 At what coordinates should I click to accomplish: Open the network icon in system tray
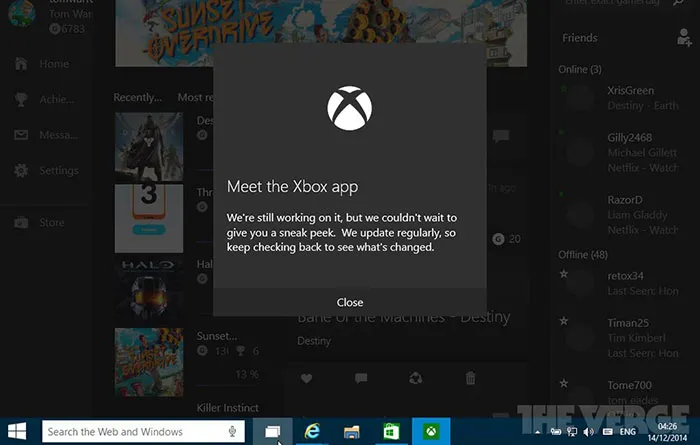(572, 432)
